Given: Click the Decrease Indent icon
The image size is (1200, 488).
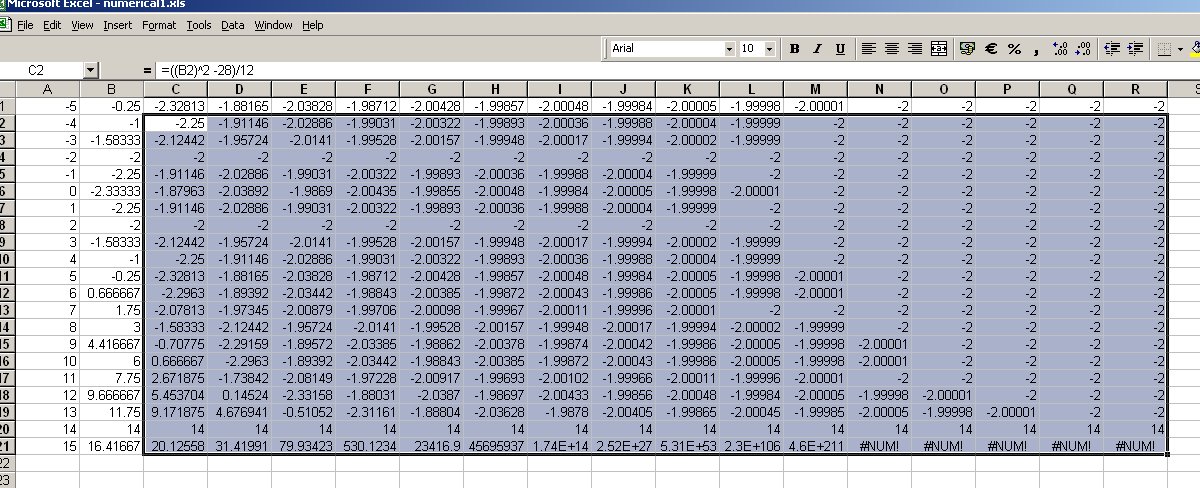Looking at the screenshot, I should pyautogui.click(x=1111, y=48).
